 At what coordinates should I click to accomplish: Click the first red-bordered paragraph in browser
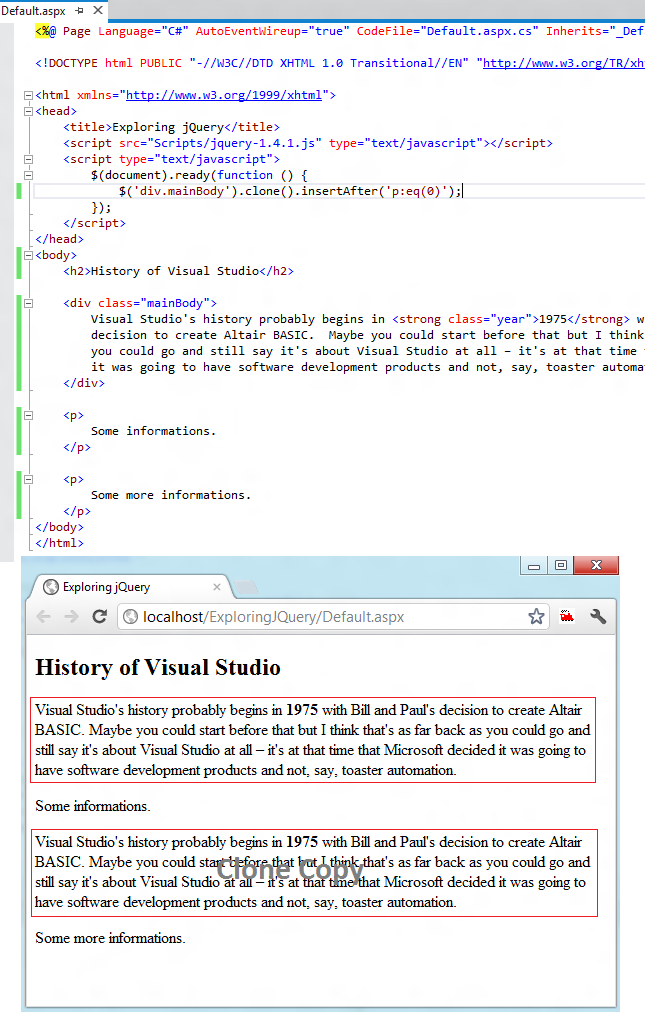tap(313, 740)
